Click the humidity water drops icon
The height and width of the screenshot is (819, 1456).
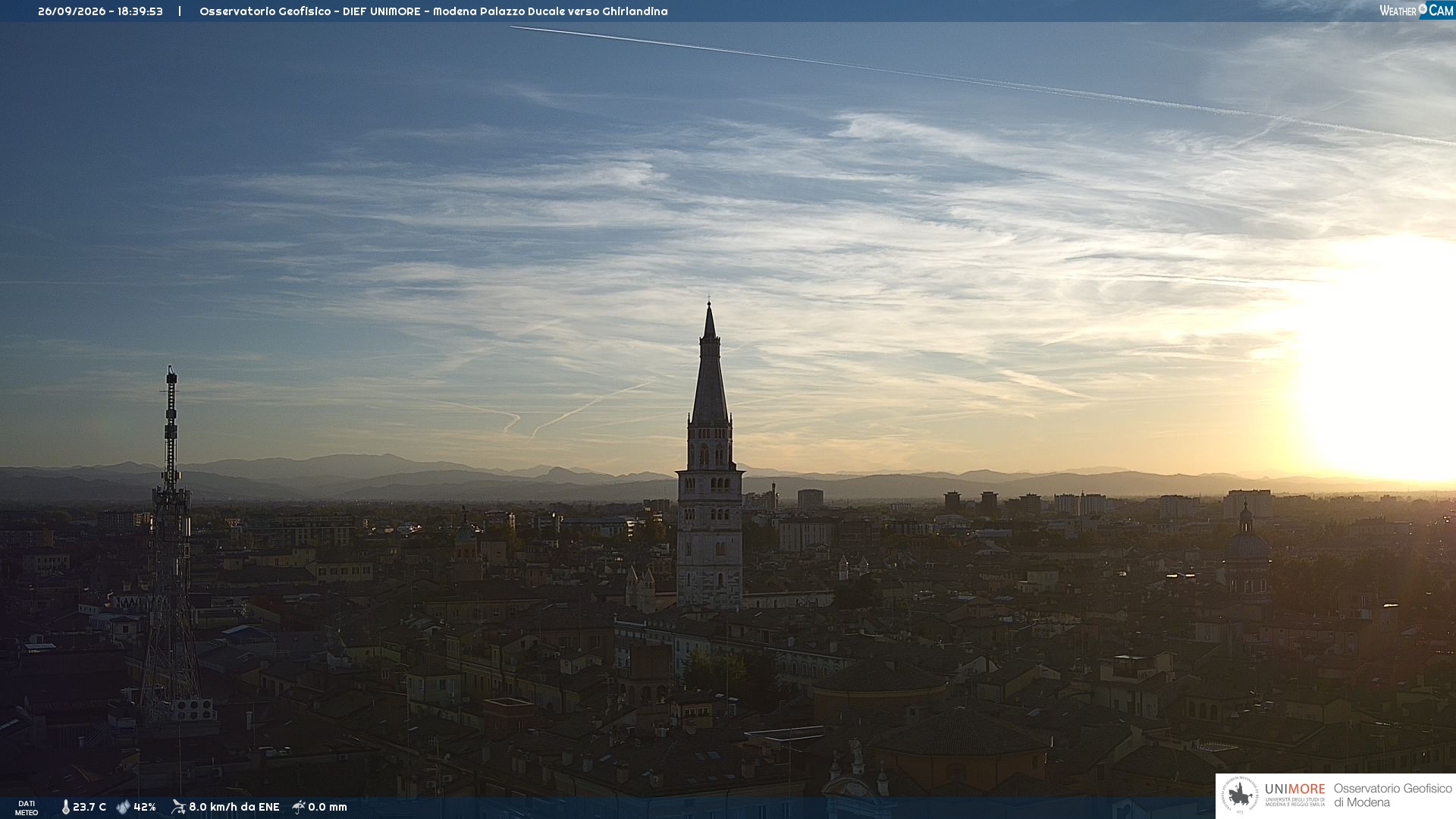[x=123, y=807]
